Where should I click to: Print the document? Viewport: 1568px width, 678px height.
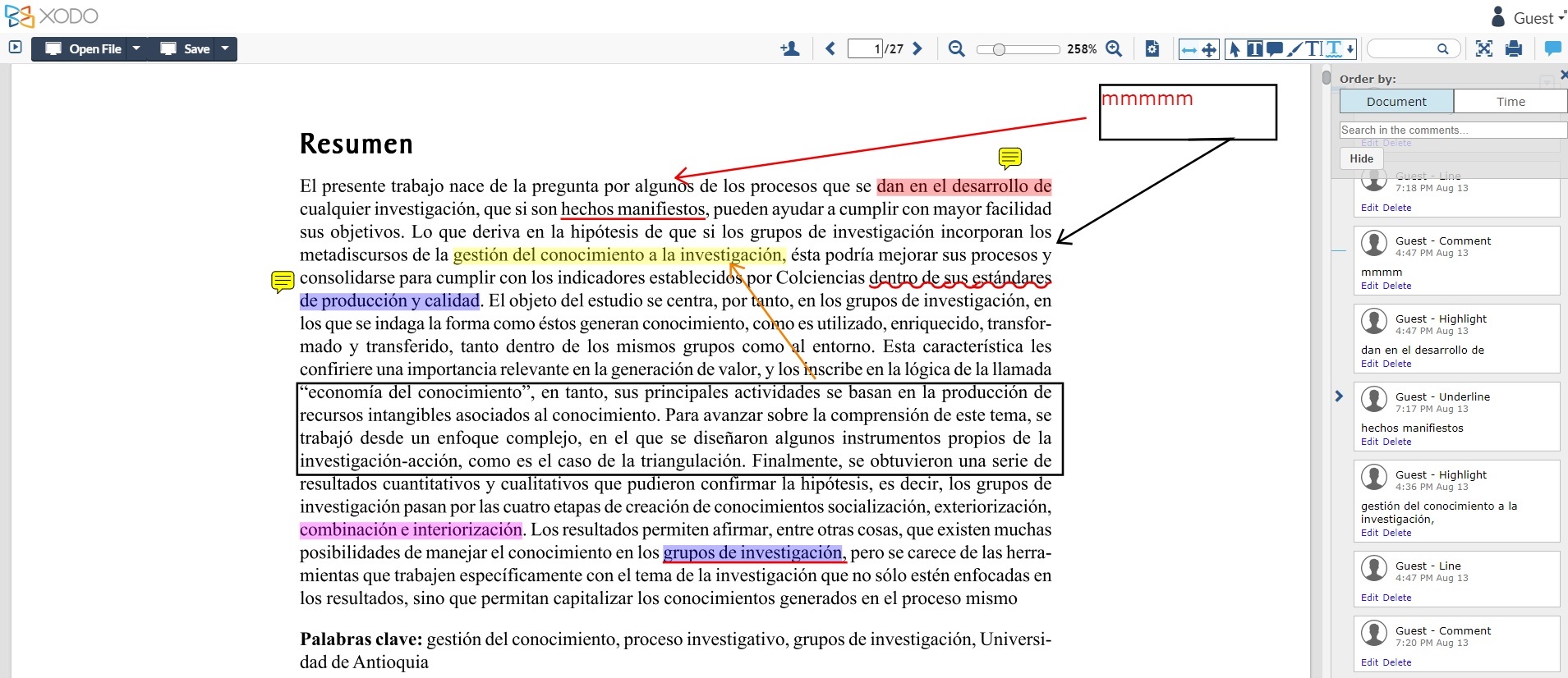click(1514, 49)
